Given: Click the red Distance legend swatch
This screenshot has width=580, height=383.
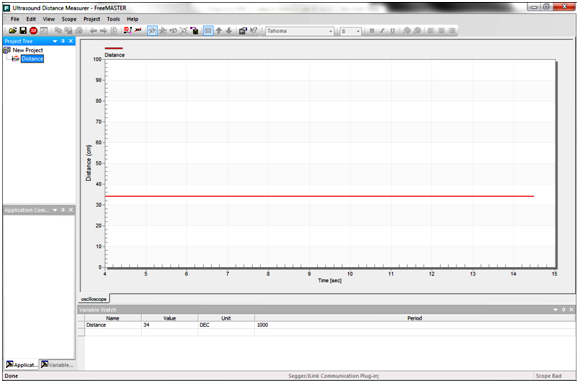Looking at the screenshot, I should [114, 48].
